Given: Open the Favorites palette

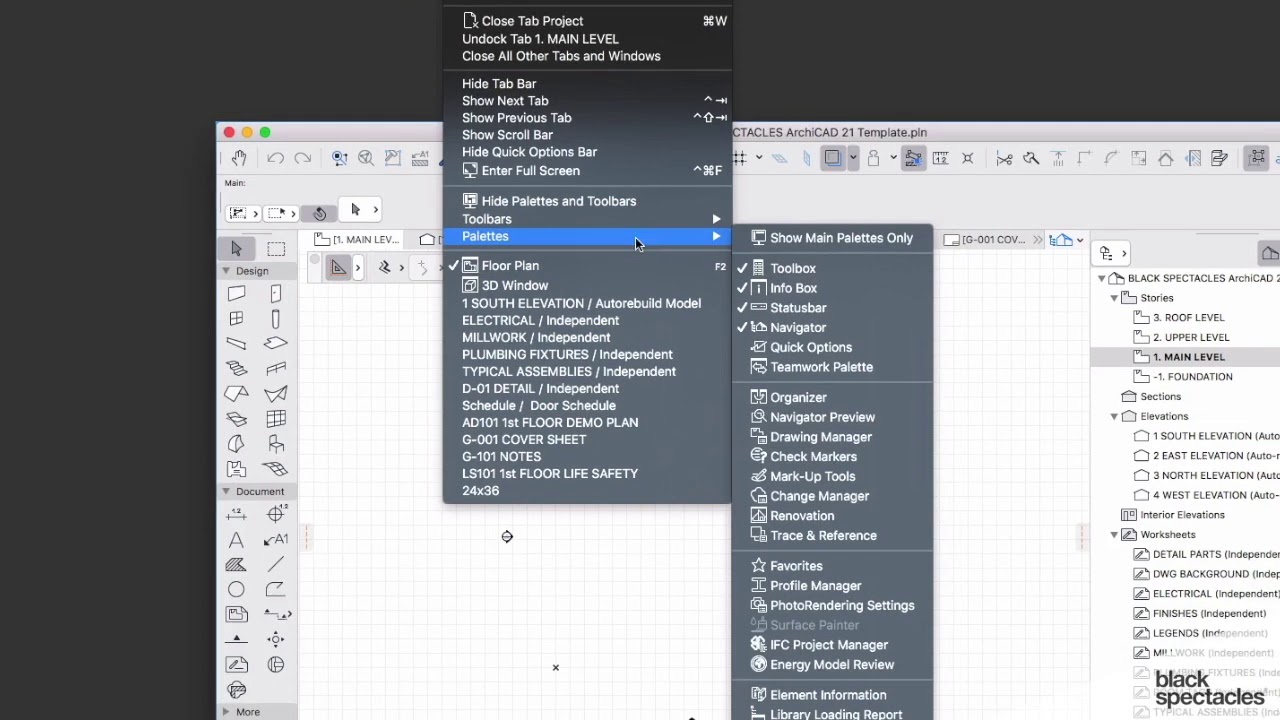Looking at the screenshot, I should point(796,566).
